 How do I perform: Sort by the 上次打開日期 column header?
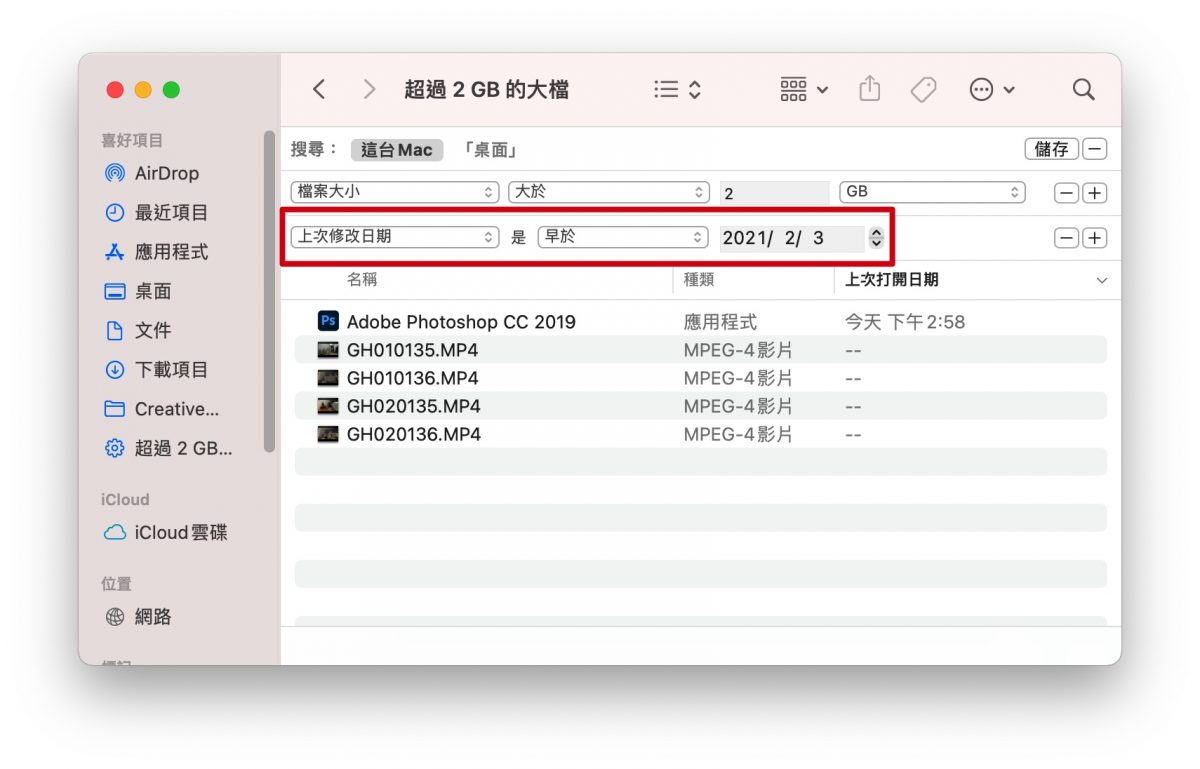click(x=892, y=280)
